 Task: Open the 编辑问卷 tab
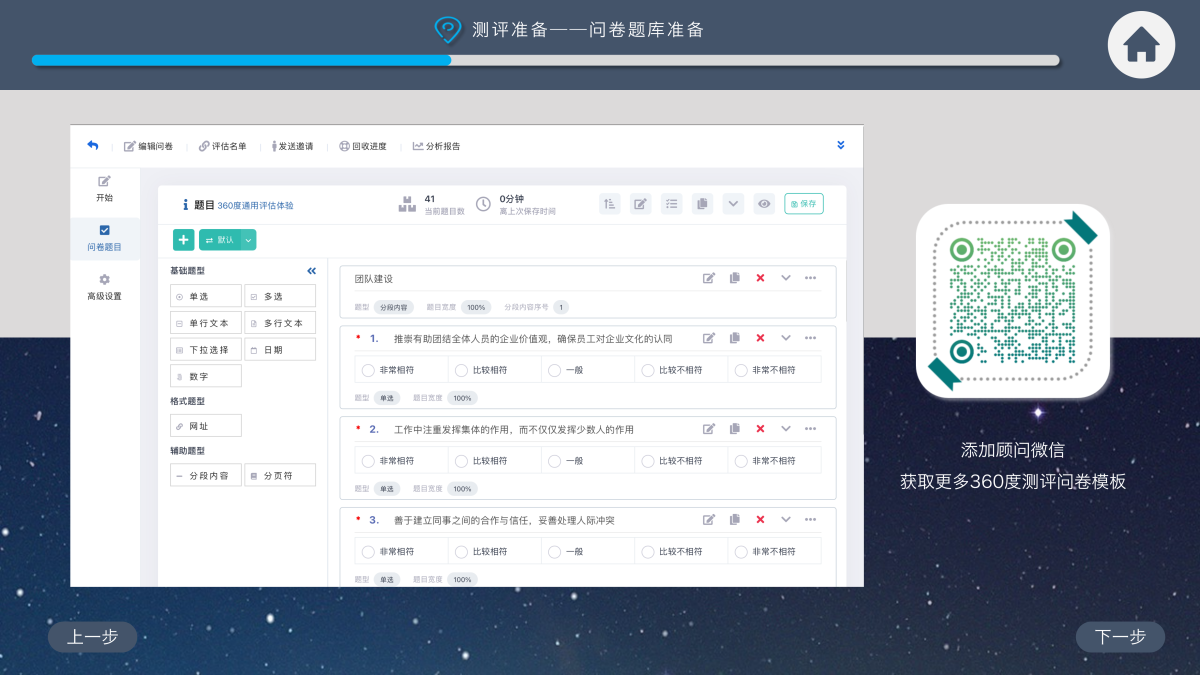tap(148, 146)
